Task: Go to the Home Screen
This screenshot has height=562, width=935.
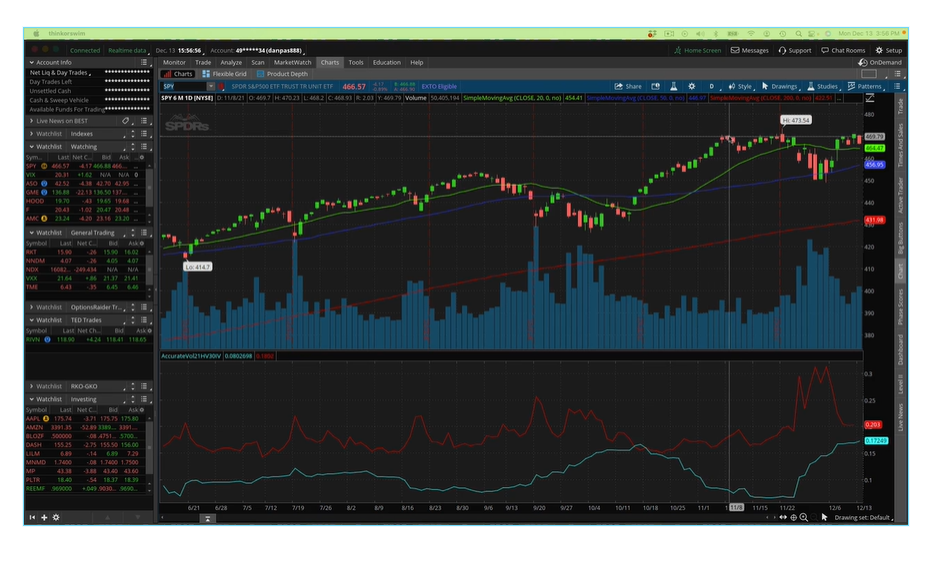Action: (698, 51)
